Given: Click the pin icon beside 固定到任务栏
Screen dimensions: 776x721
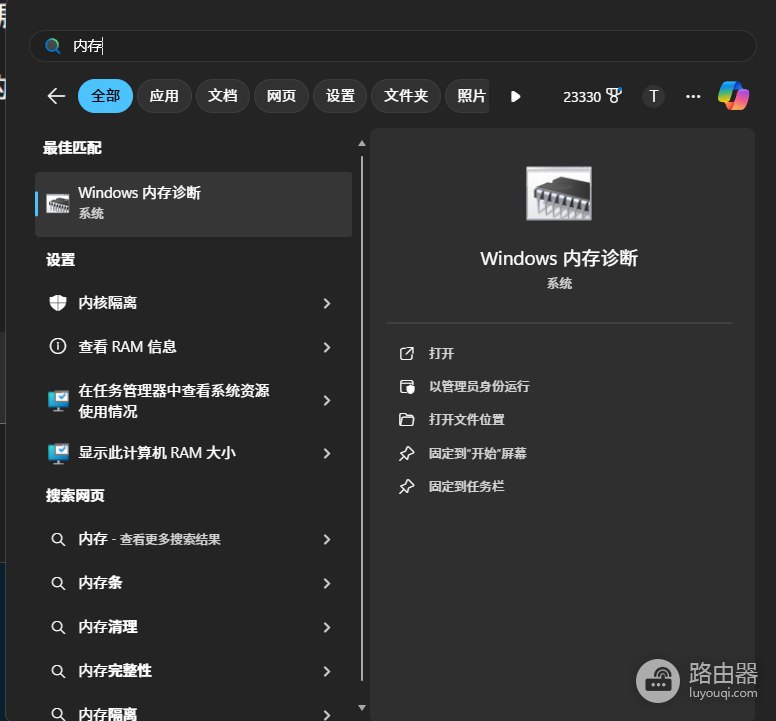Looking at the screenshot, I should pyautogui.click(x=406, y=486).
